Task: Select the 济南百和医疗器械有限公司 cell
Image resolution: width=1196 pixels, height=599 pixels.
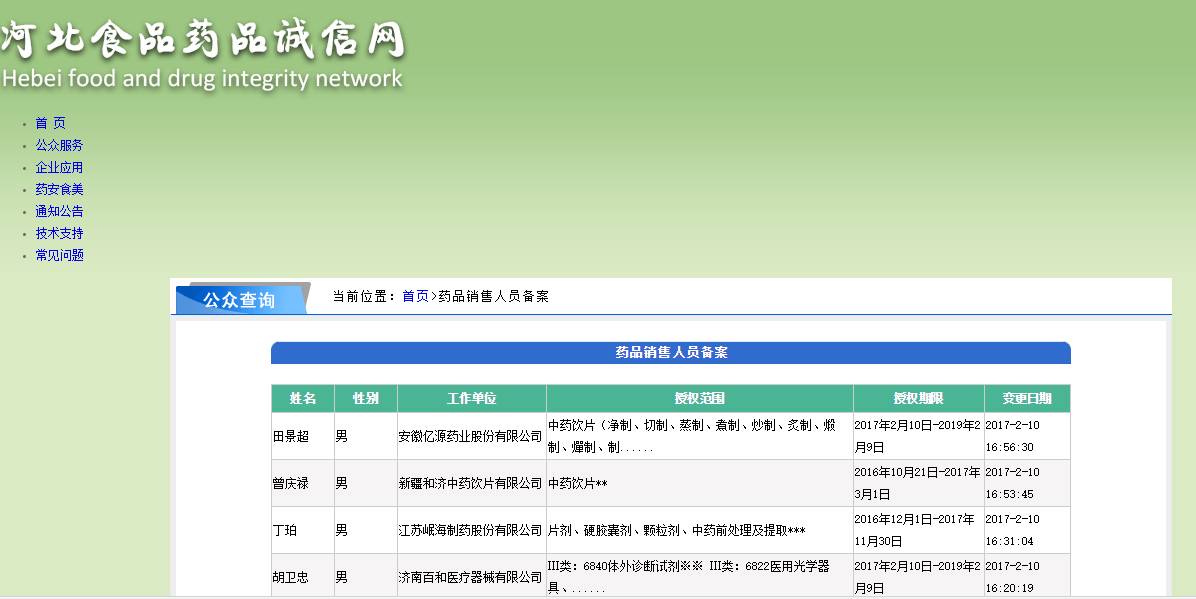Action: pyautogui.click(x=470, y=577)
